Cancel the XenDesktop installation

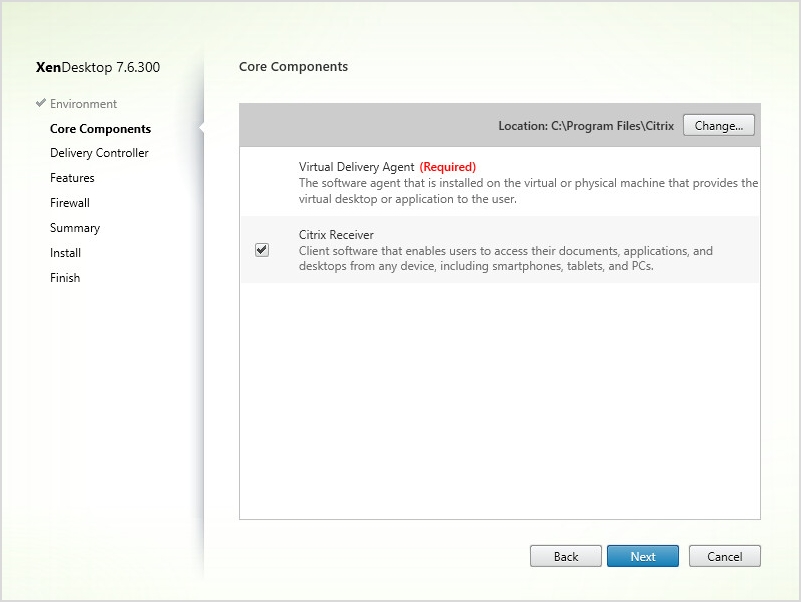724,556
